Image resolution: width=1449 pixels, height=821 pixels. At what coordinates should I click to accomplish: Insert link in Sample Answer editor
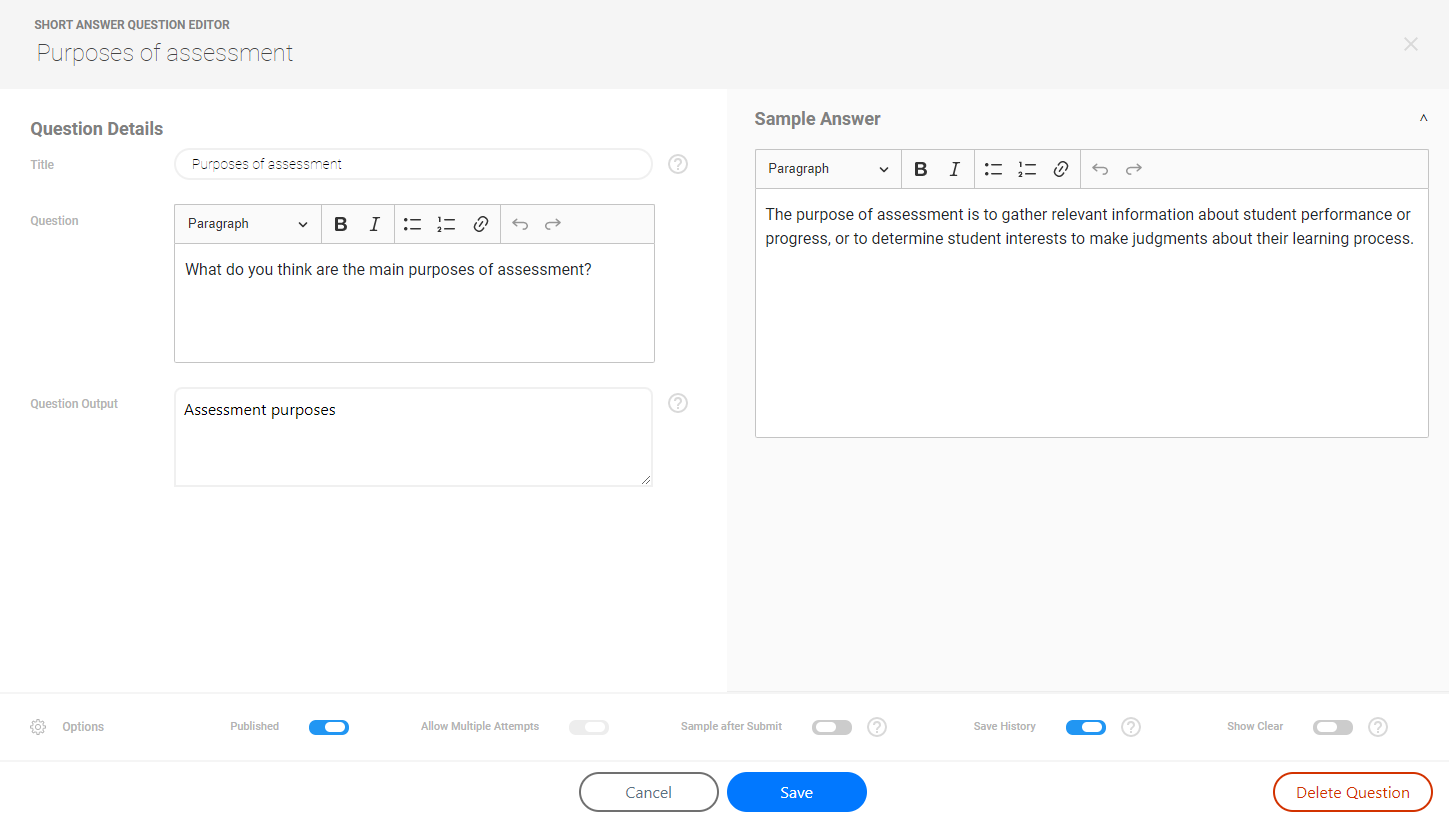pos(1061,169)
